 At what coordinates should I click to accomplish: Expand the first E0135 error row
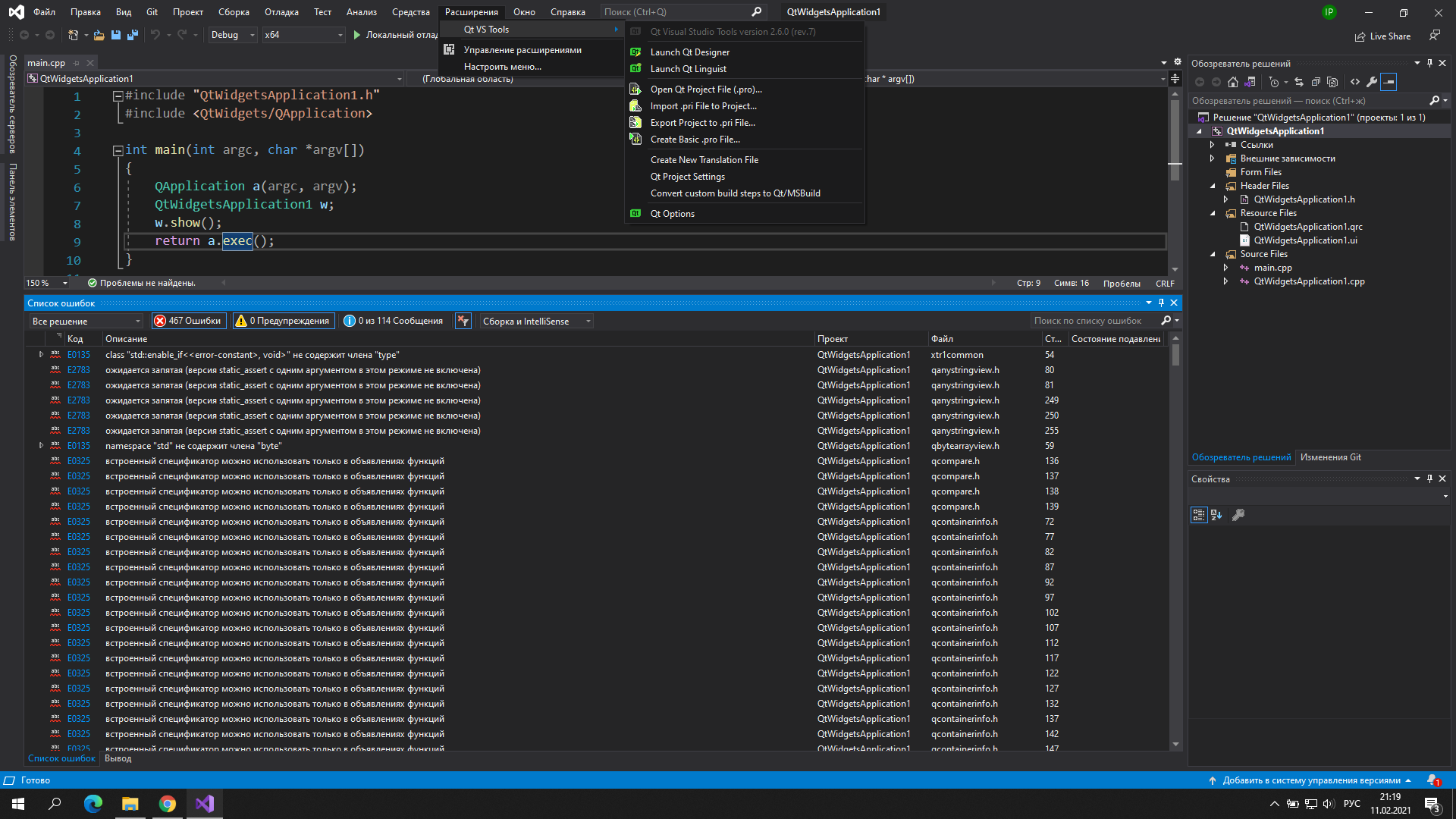pos(41,354)
